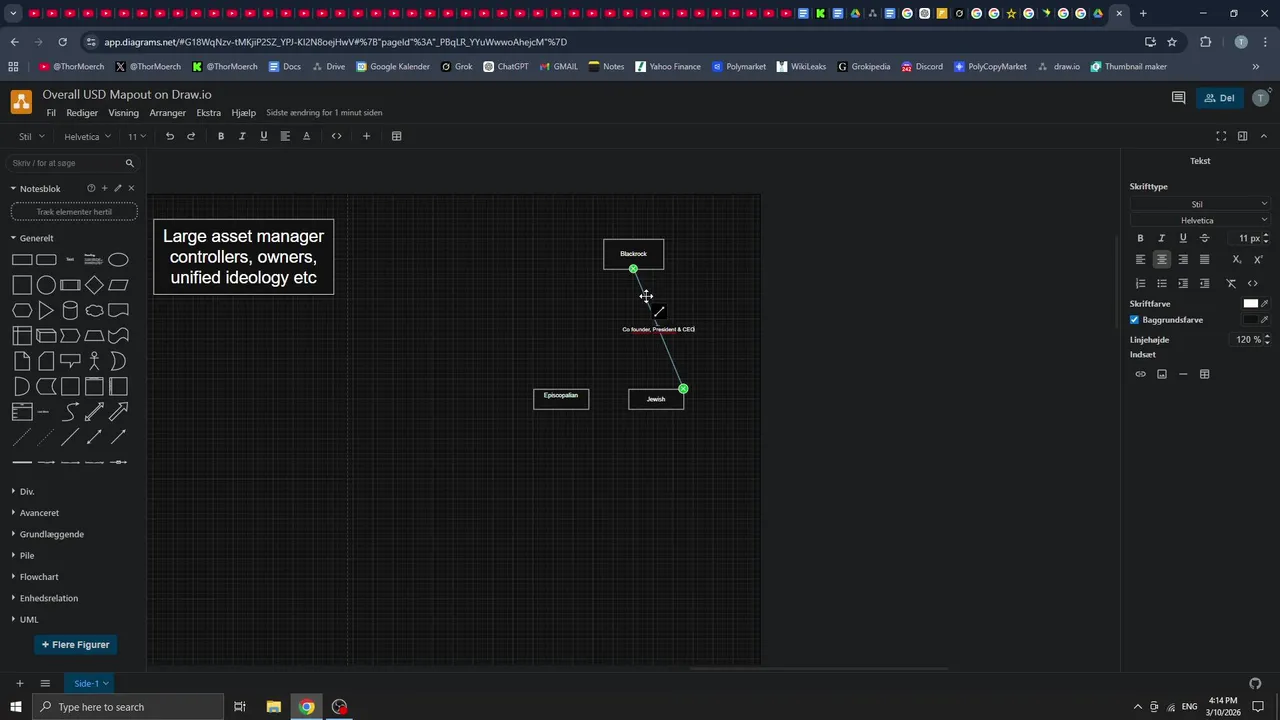The image size is (1280, 720).
Task: Close the Notesblok section
Action: 131,188
